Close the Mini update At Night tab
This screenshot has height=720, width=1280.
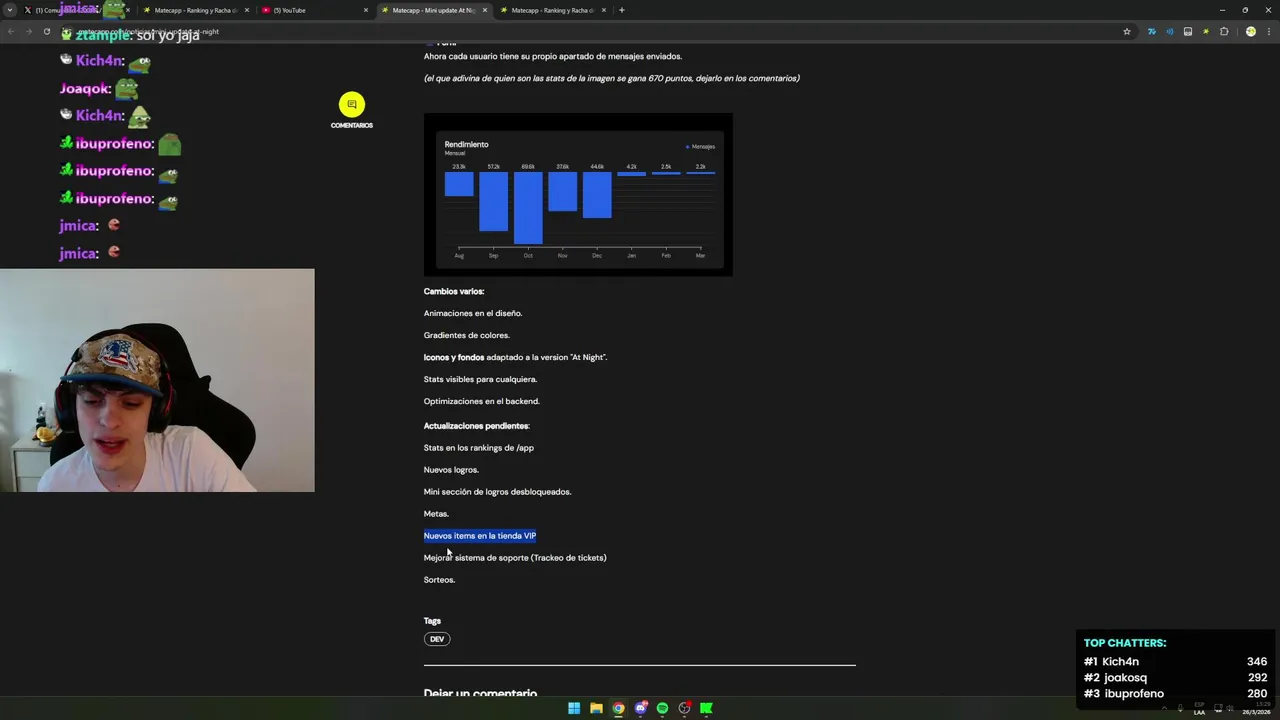tap(485, 10)
